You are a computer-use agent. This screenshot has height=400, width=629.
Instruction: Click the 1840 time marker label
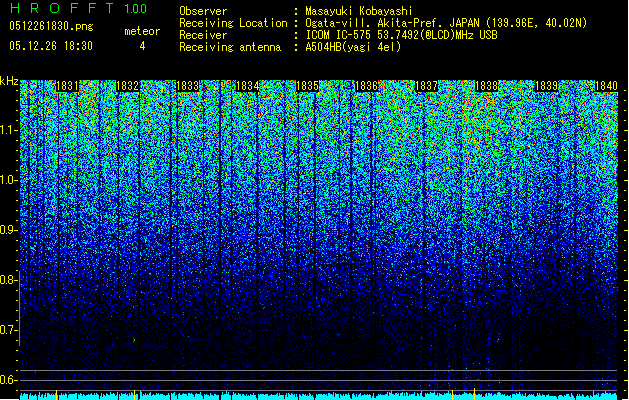[x=606, y=86]
